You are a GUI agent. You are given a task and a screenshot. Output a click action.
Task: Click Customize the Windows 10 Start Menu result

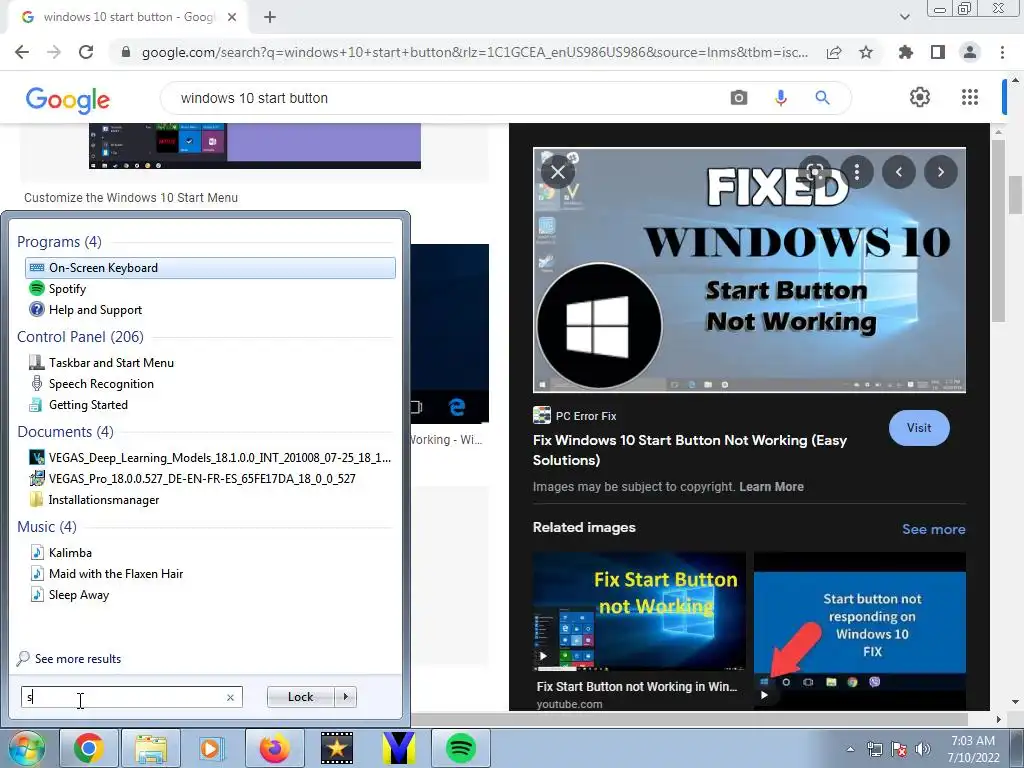coord(131,197)
